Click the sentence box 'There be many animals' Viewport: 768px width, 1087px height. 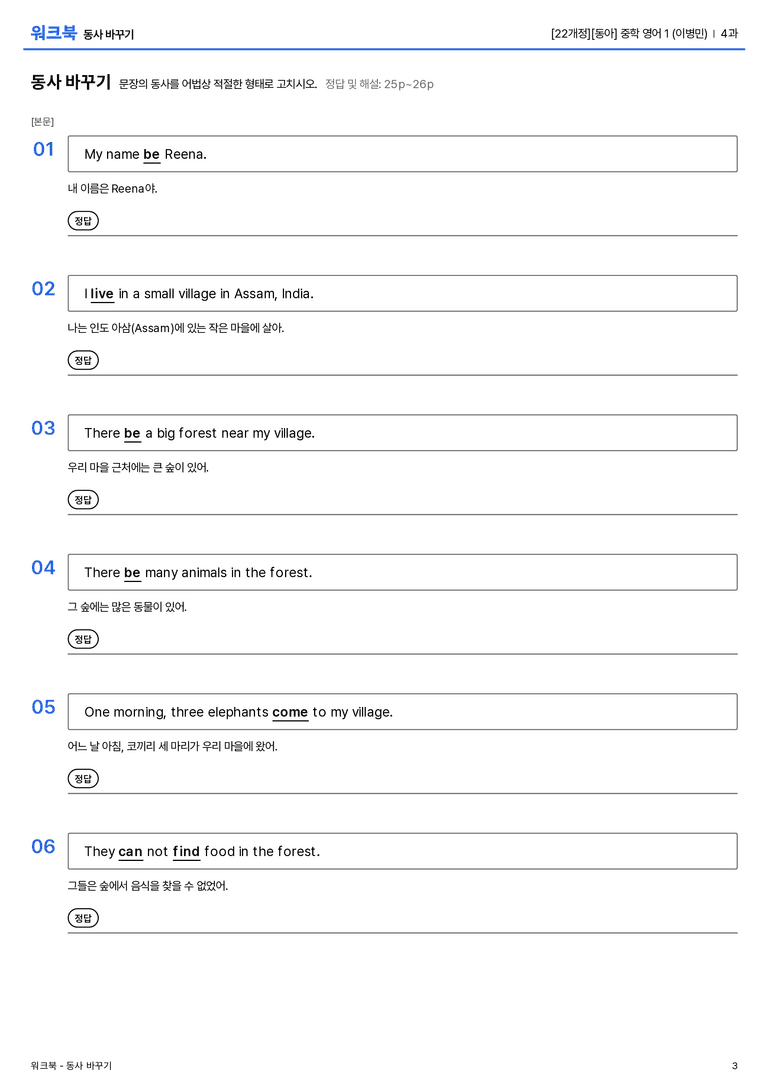403,572
